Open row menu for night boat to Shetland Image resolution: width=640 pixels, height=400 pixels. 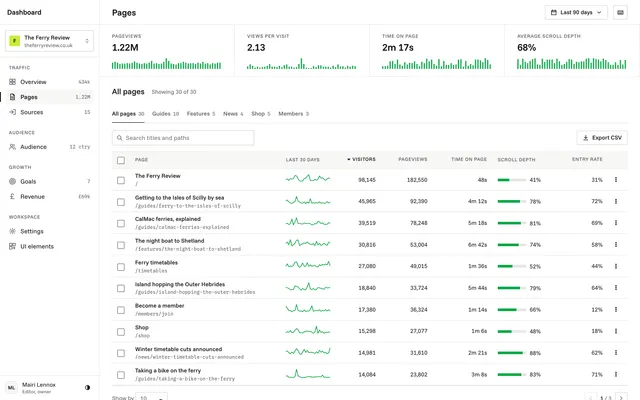[x=616, y=244]
